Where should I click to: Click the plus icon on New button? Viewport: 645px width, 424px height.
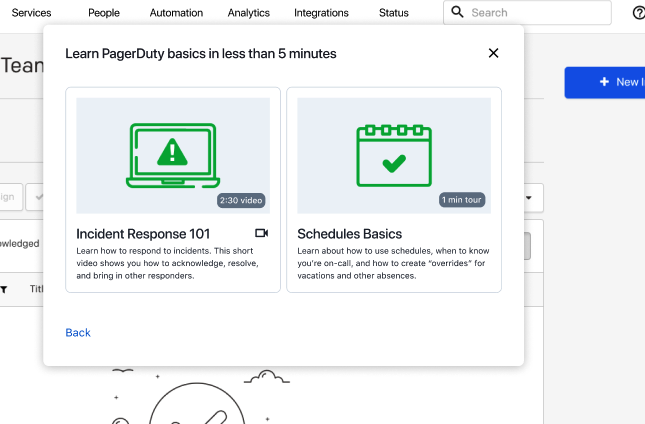click(604, 82)
